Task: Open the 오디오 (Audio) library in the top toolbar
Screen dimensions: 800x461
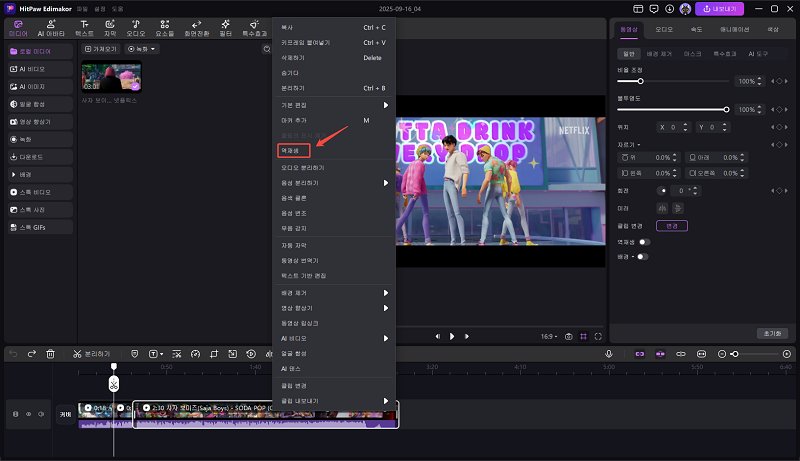Action: coord(136,28)
